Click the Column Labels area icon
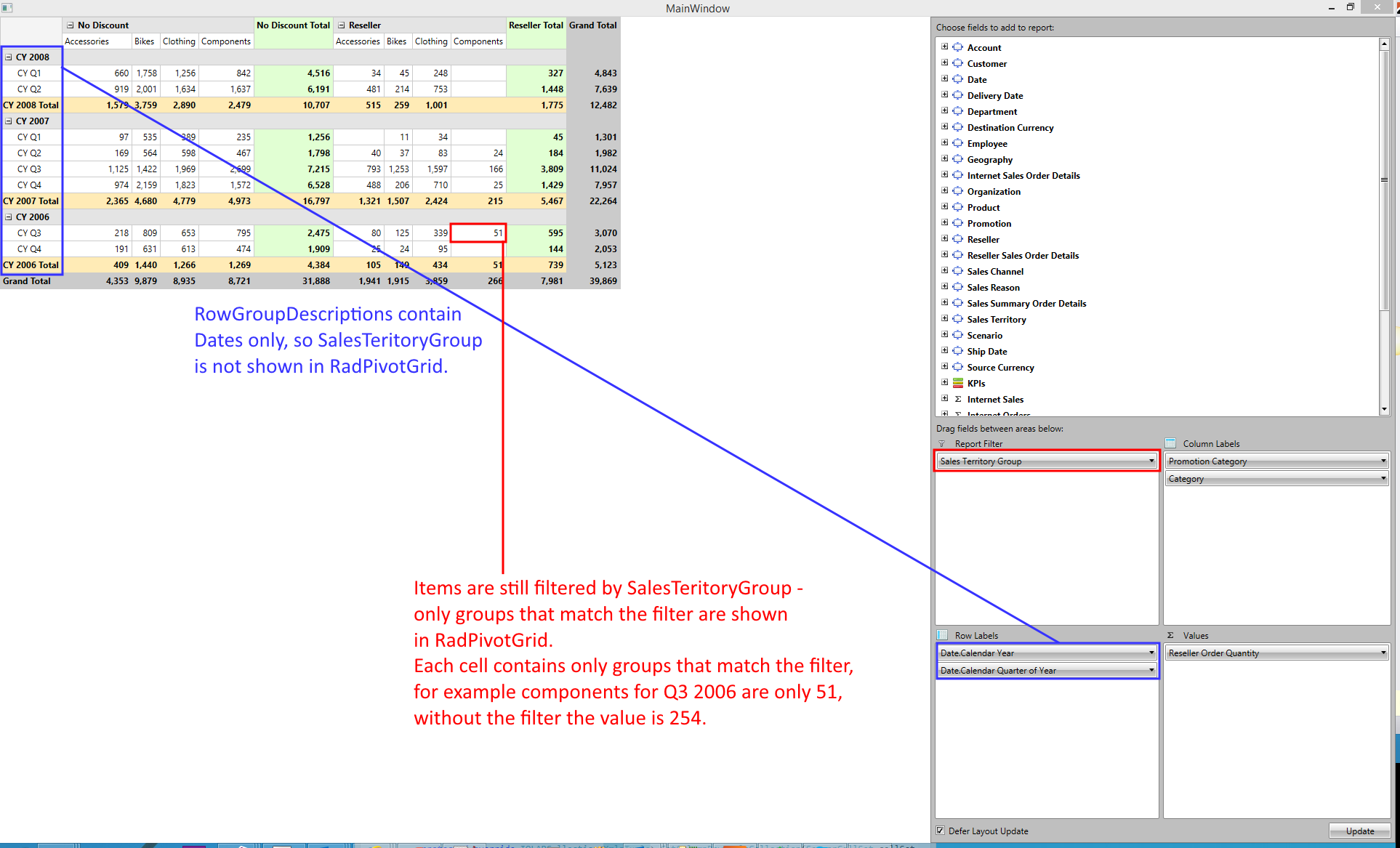The image size is (1400, 848). click(x=1170, y=443)
